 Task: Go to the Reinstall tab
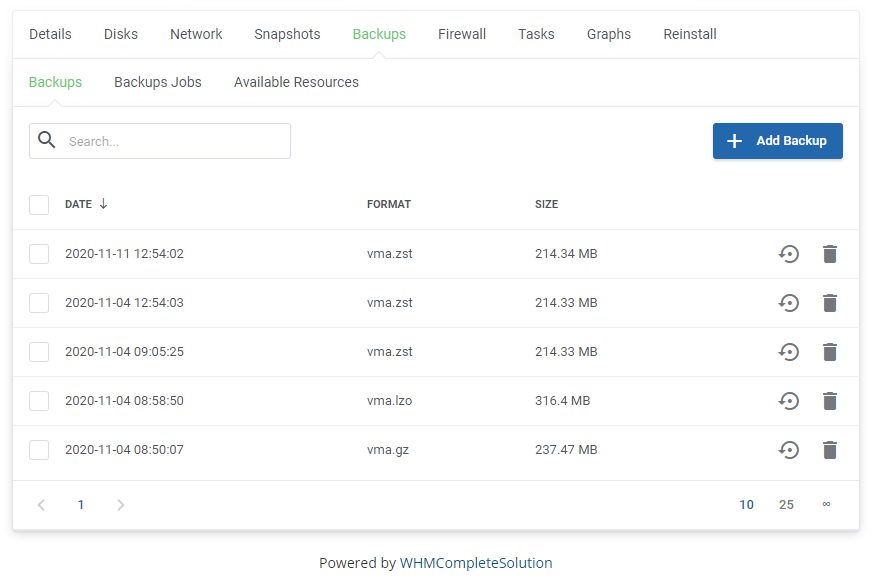click(690, 34)
